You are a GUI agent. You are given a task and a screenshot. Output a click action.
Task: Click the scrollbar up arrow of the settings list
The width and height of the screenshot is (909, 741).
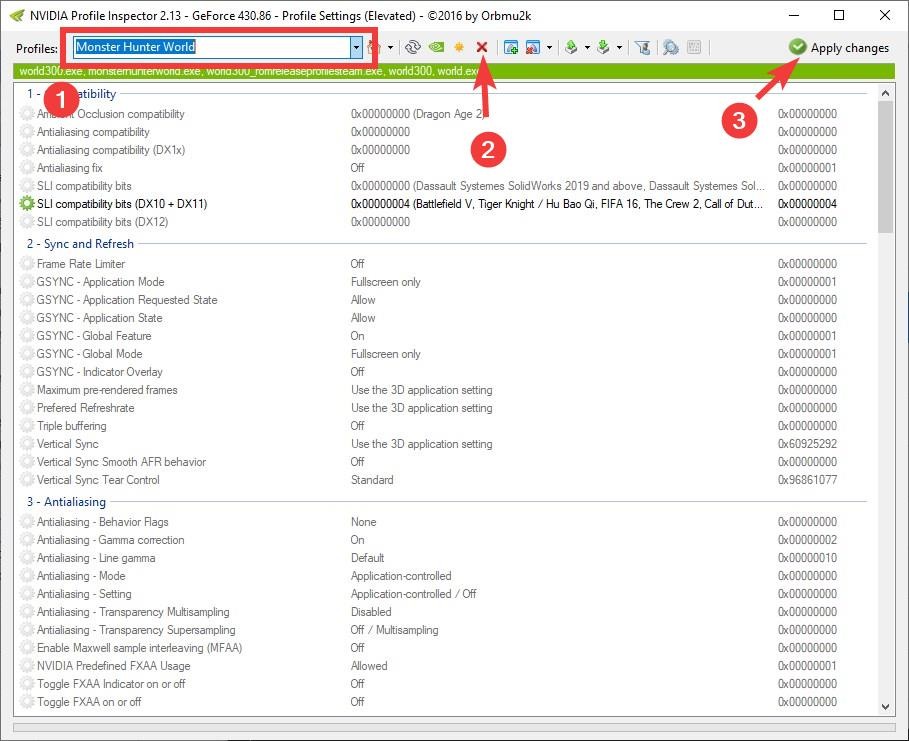(885, 93)
